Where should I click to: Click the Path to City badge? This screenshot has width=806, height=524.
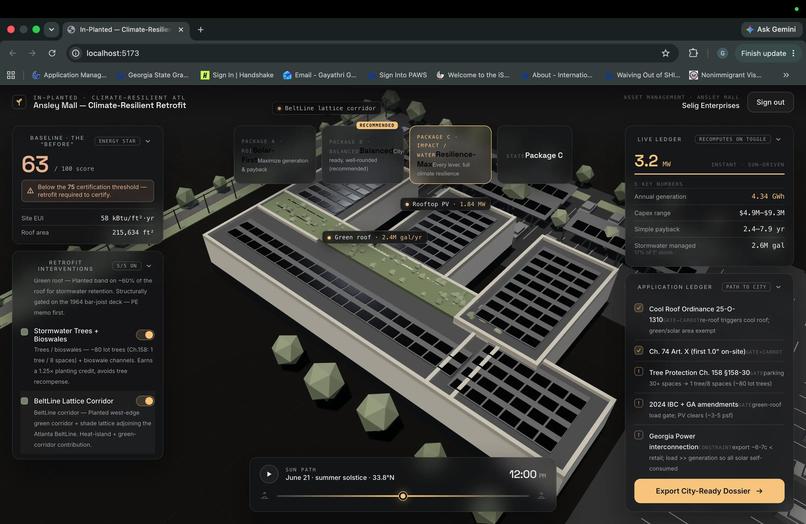click(746, 287)
